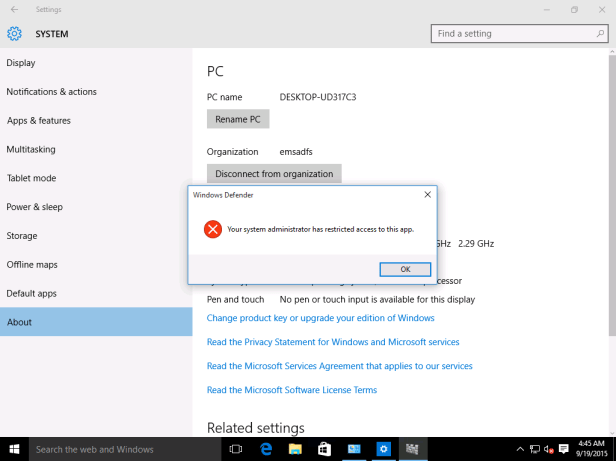Open File Explorer from the taskbar

(x=296, y=449)
